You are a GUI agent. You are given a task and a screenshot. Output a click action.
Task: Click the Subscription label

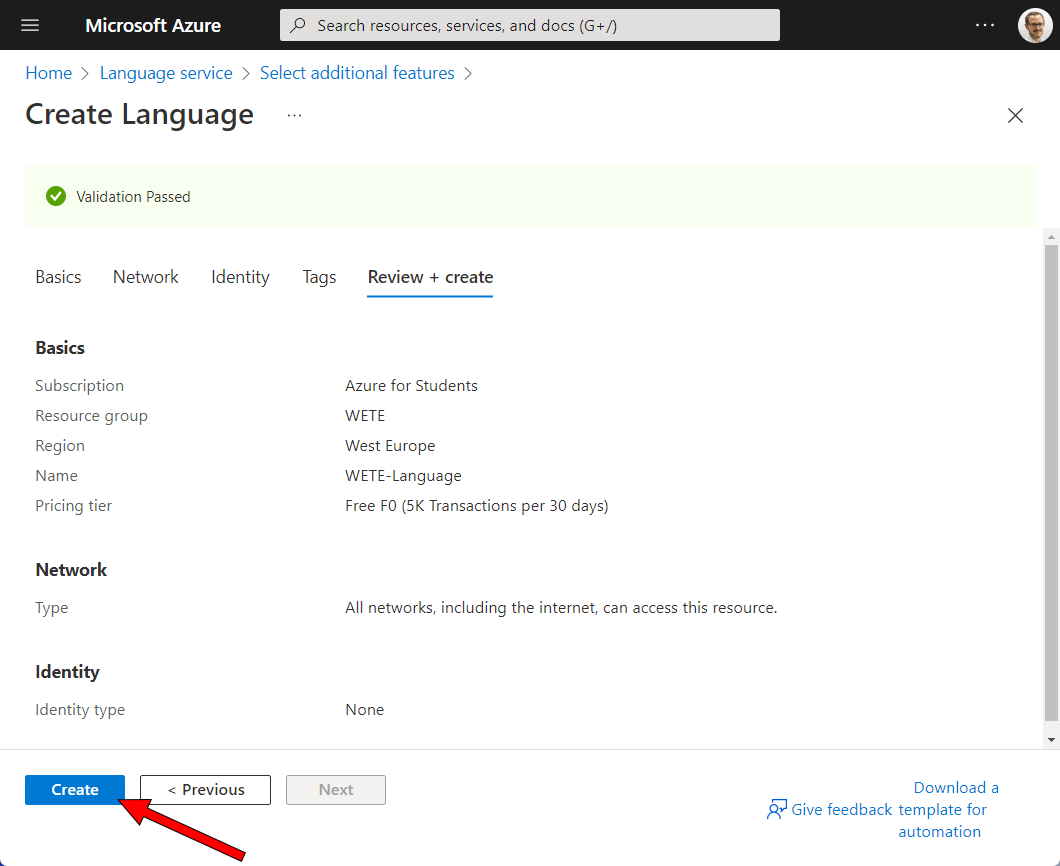coord(80,385)
